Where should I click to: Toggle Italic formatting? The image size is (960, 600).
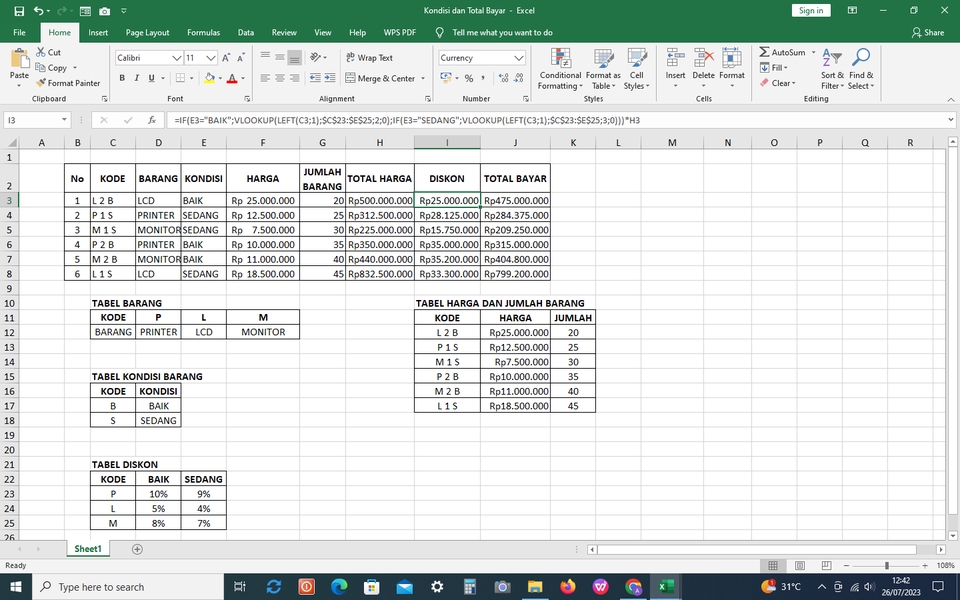click(x=137, y=78)
